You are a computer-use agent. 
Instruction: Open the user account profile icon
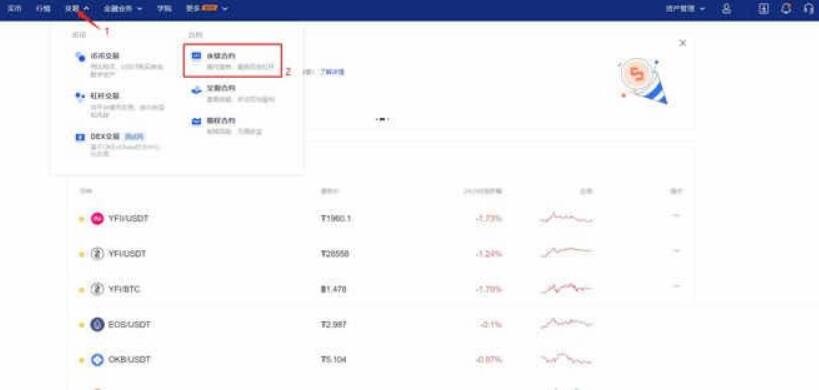tap(726, 9)
